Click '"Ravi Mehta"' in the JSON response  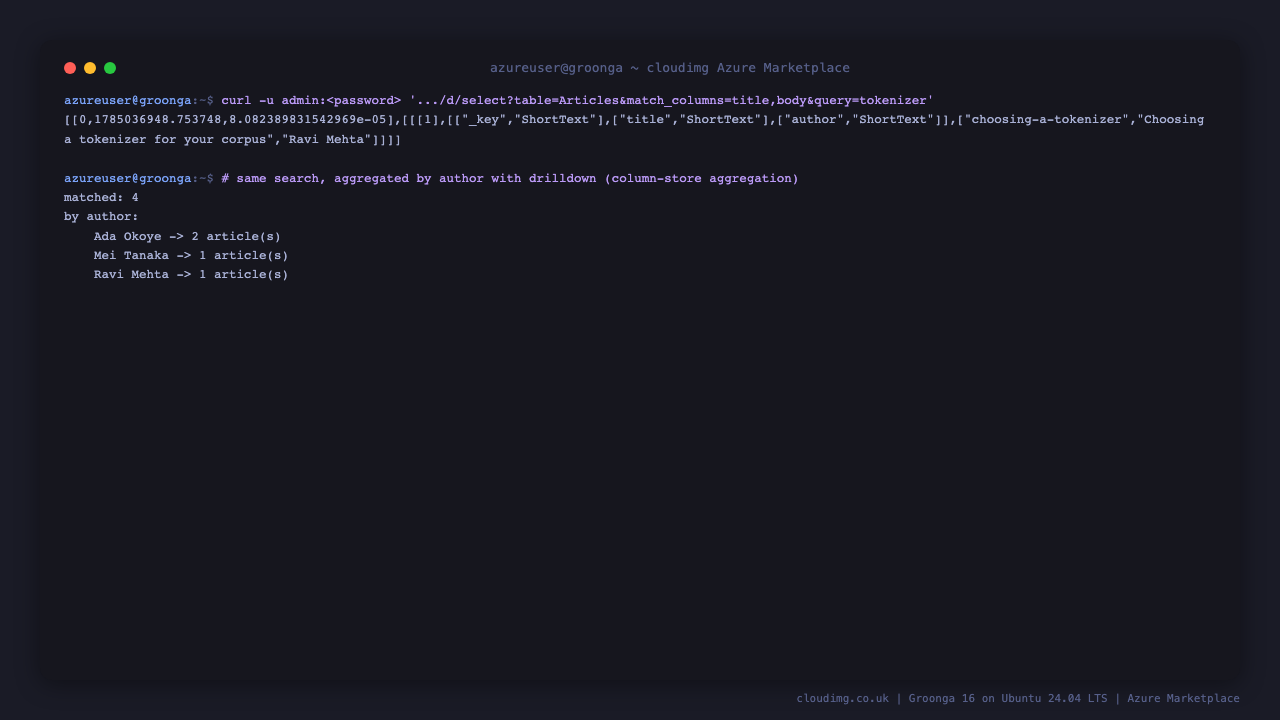(x=326, y=139)
